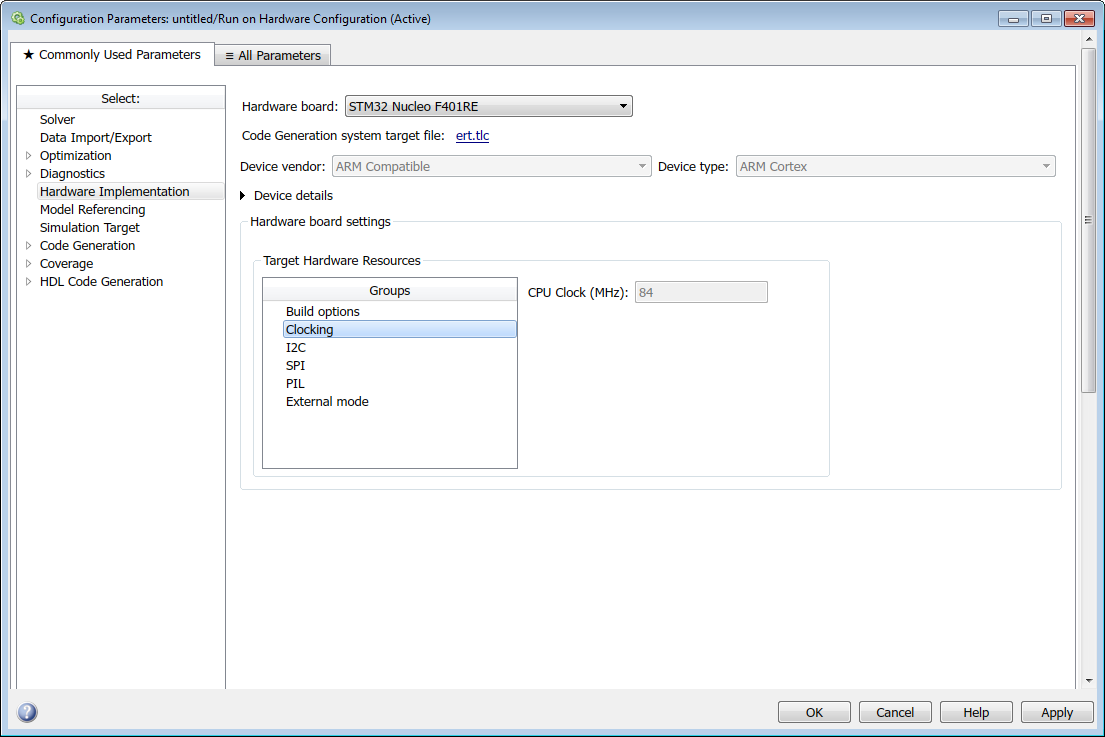
Task: Click the Apply button
Action: (x=1056, y=712)
